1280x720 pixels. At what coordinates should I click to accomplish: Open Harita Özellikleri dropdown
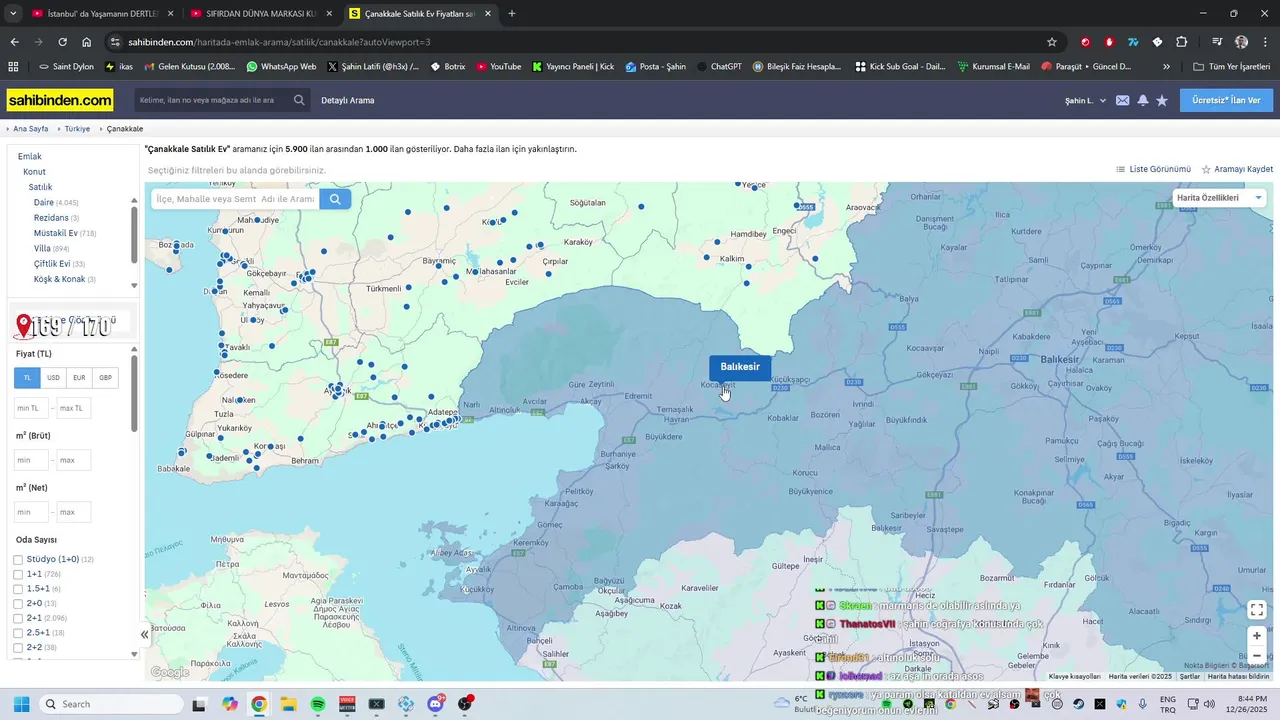pyautogui.click(x=1220, y=198)
